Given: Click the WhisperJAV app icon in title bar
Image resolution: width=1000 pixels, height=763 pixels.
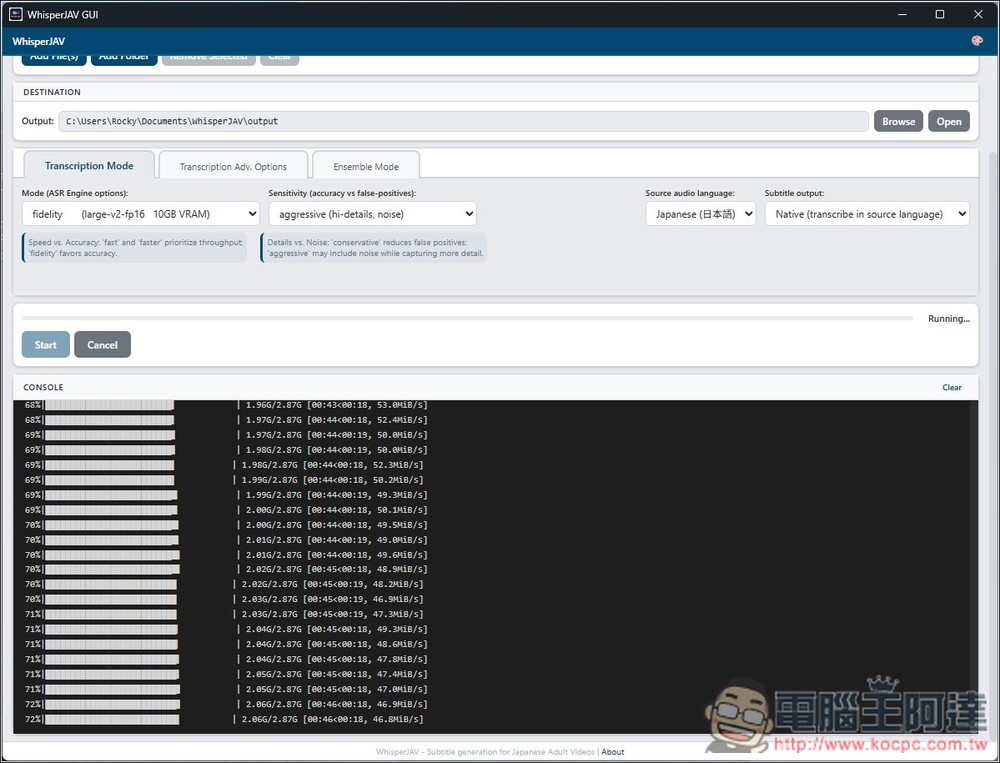Looking at the screenshot, I should tap(16, 14).
